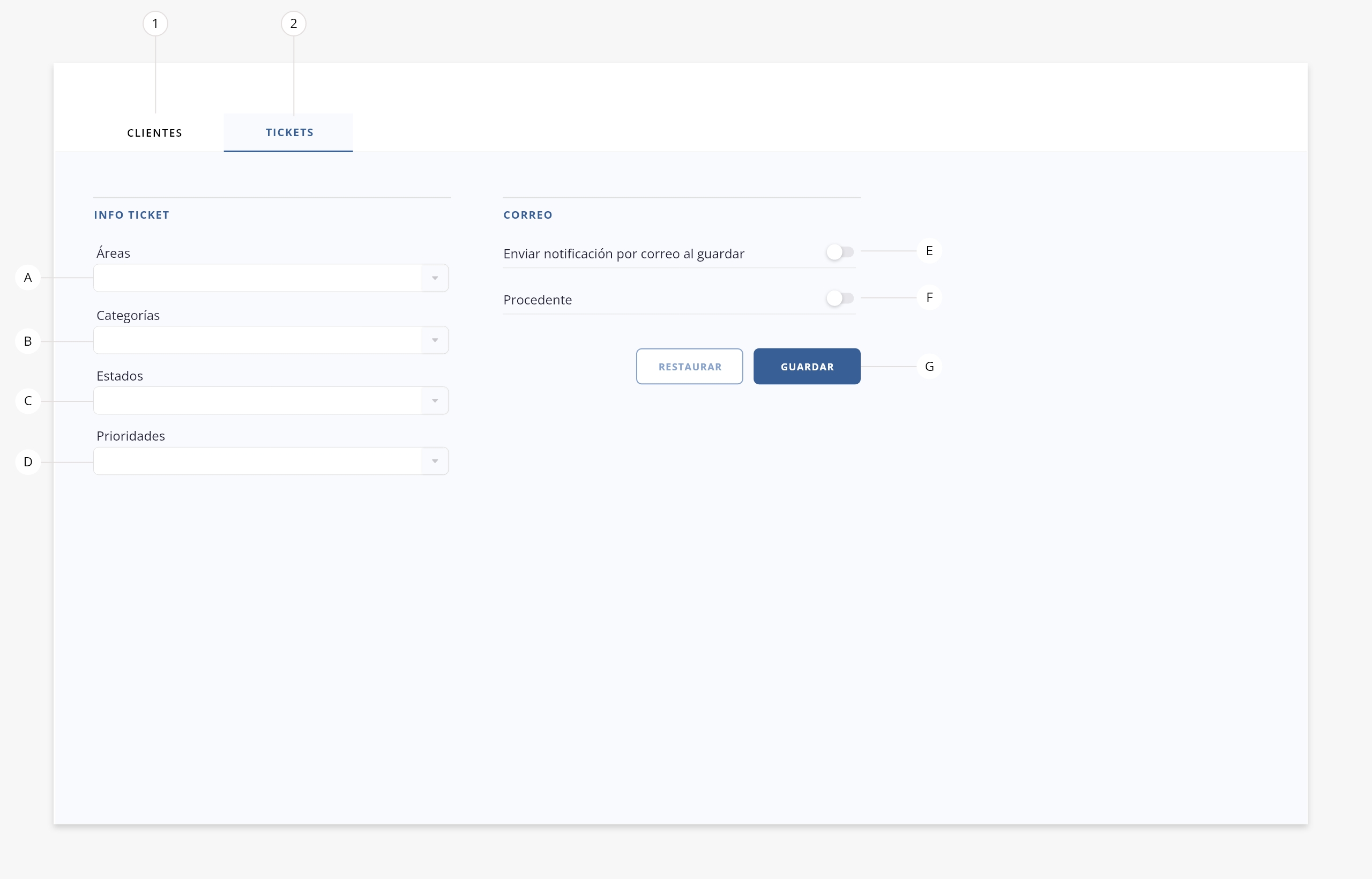This screenshot has height=879, width=1372.
Task: Click inside the Estados field
Action: point(257,401)
